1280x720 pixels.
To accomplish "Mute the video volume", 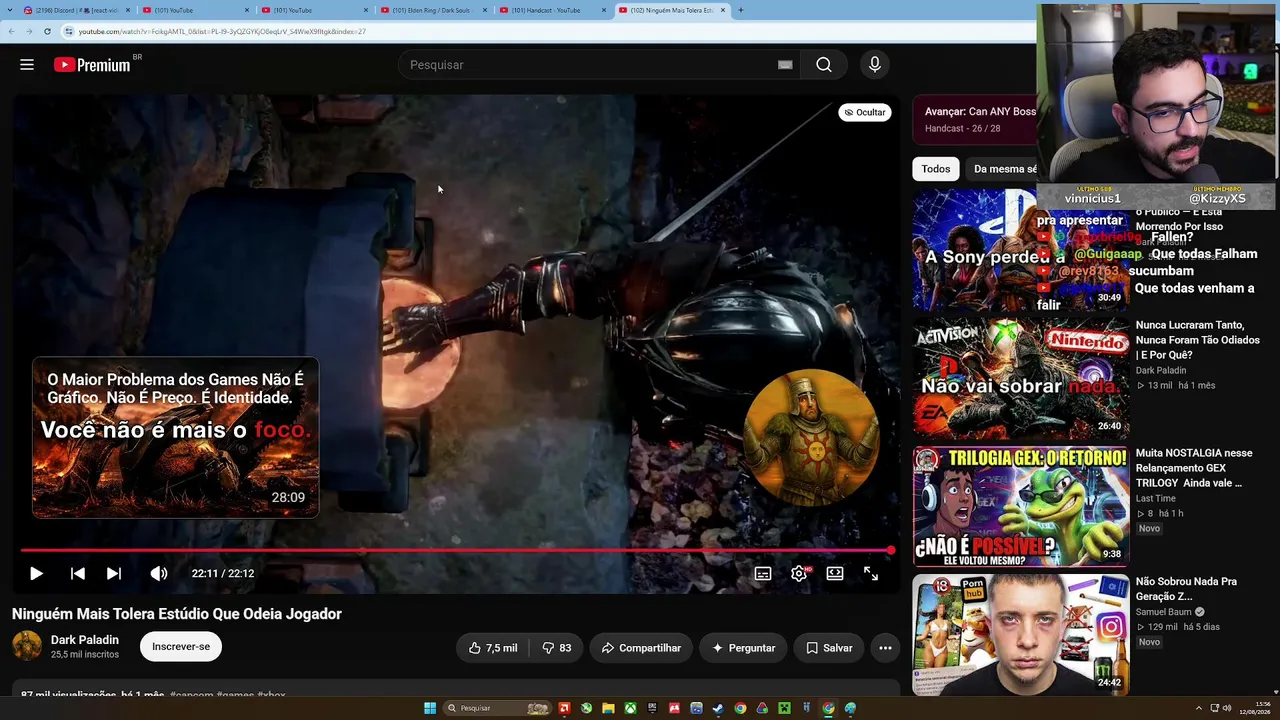I will 159,573.
